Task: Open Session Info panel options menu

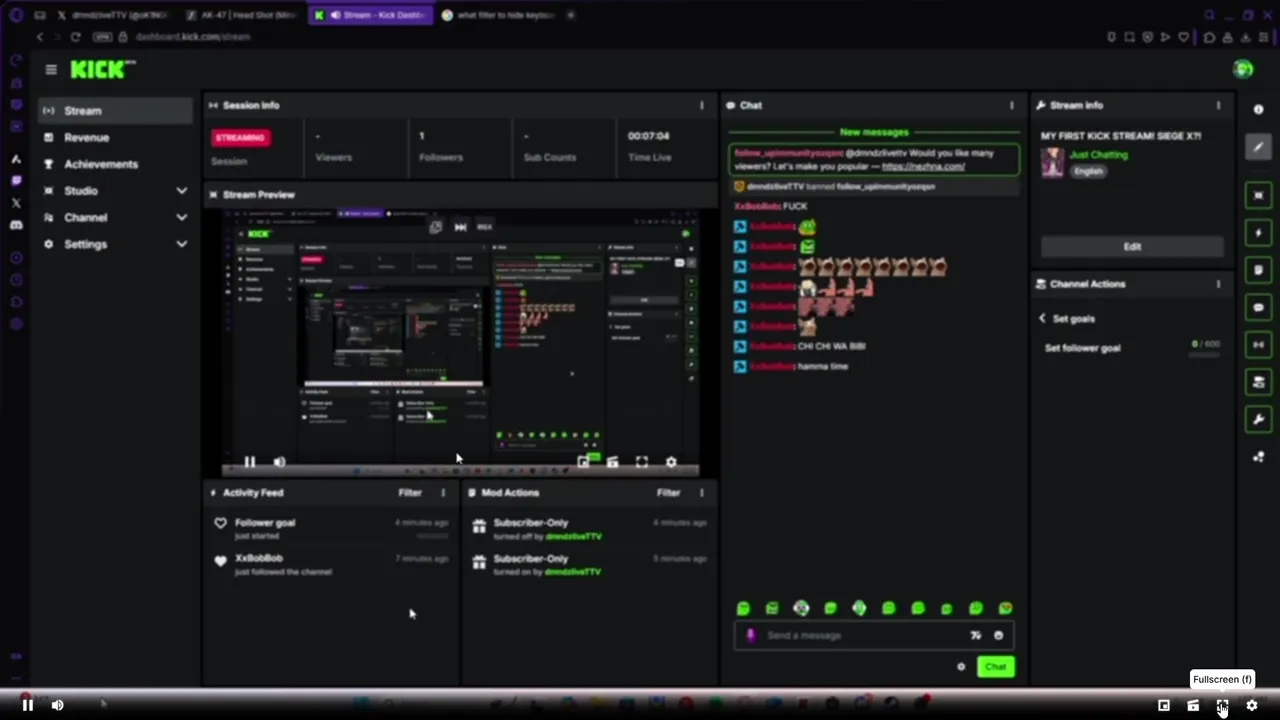Action: pos(701,105)
